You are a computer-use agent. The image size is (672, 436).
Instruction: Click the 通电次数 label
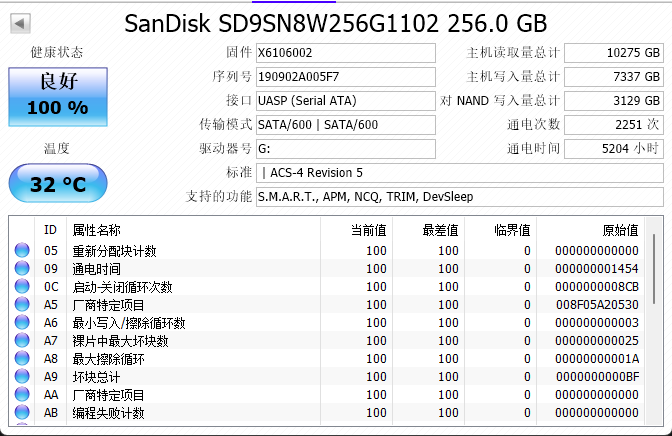pos(533,124)
